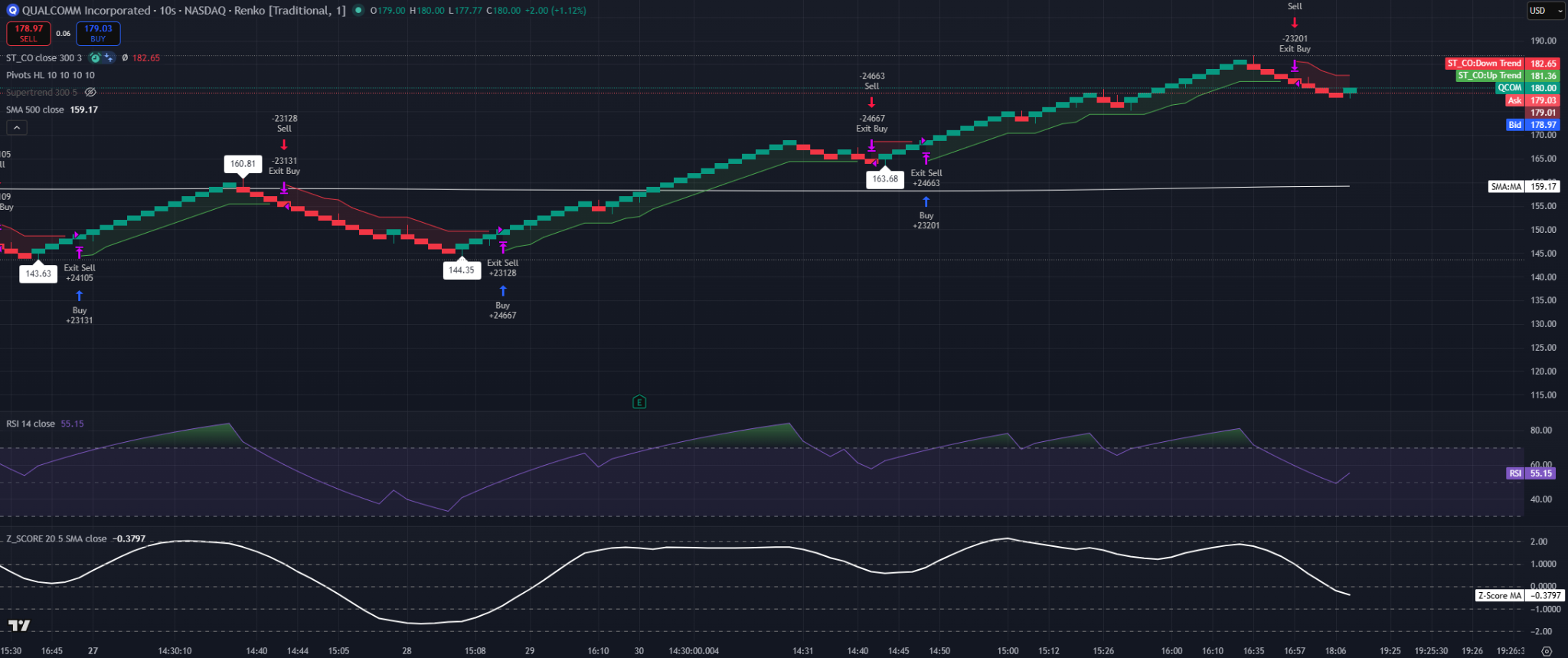Click the Bid 178.97 price label
The image size is (1568, 658).
coord(1532,125)
